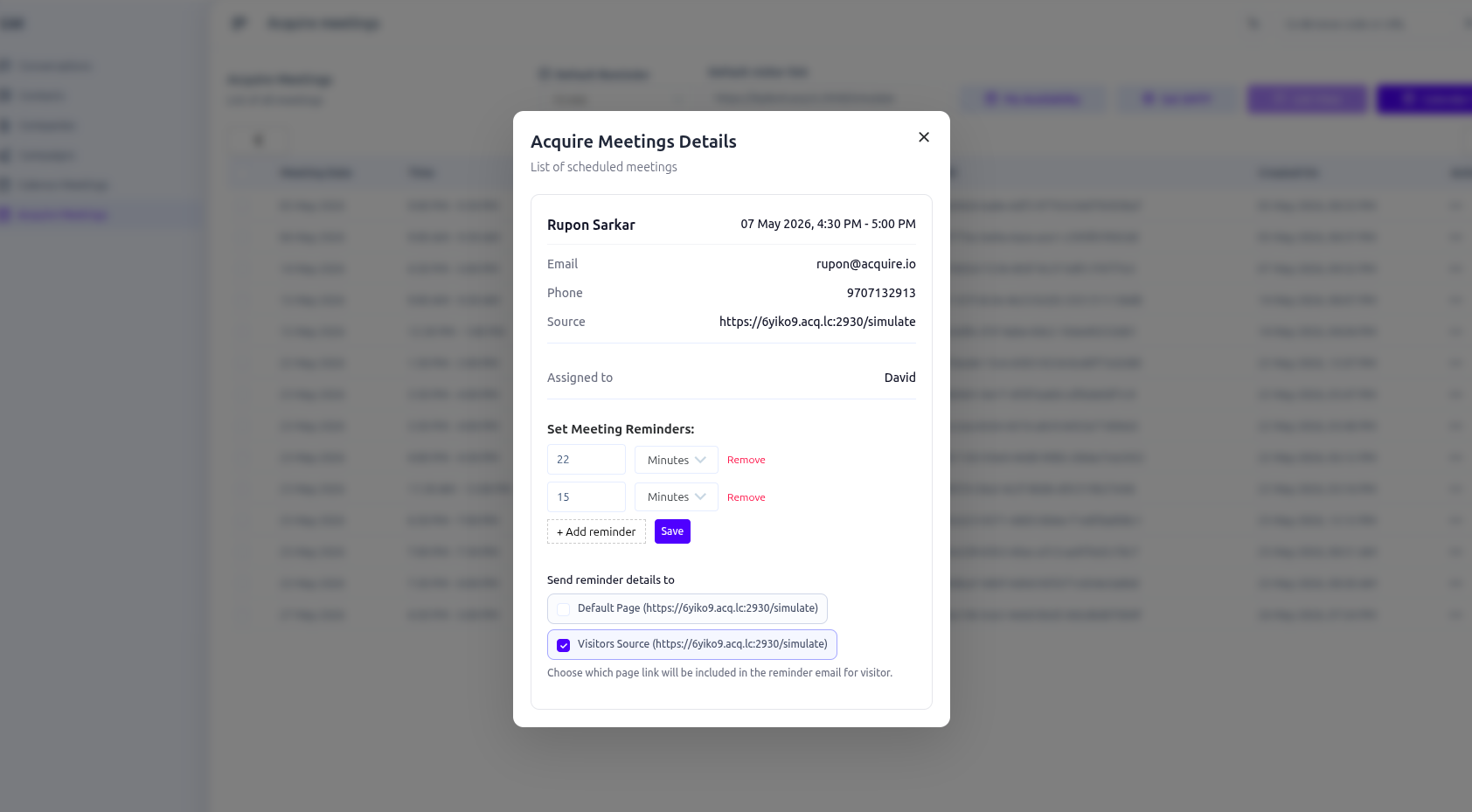Screen dimensions: 1472x812
Task: Remove the 22 minutes reminder
Action: coord(746,460)
